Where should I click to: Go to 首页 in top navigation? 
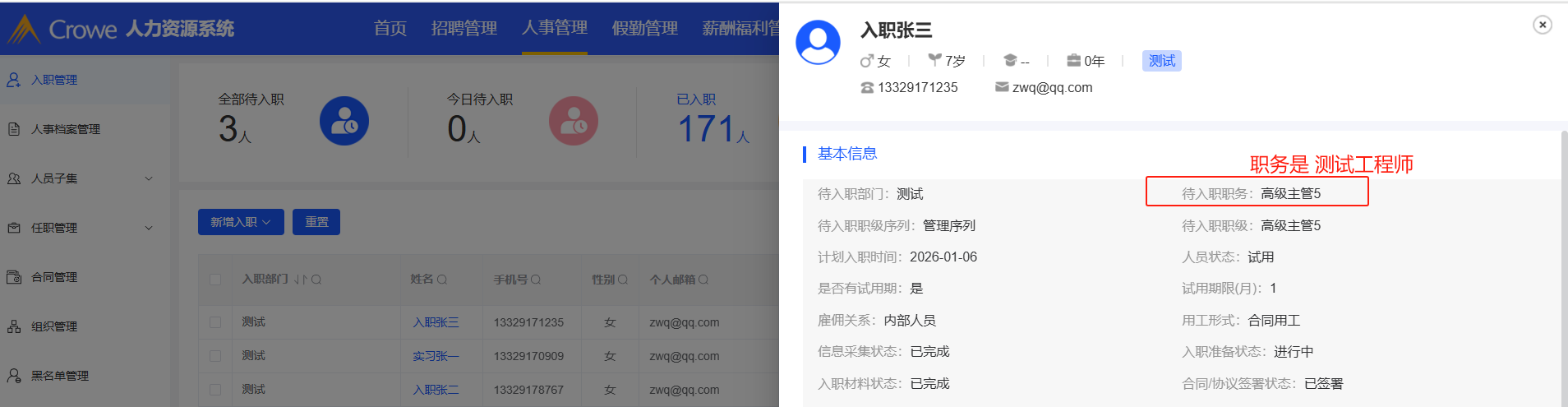click(x=390, y=28)
